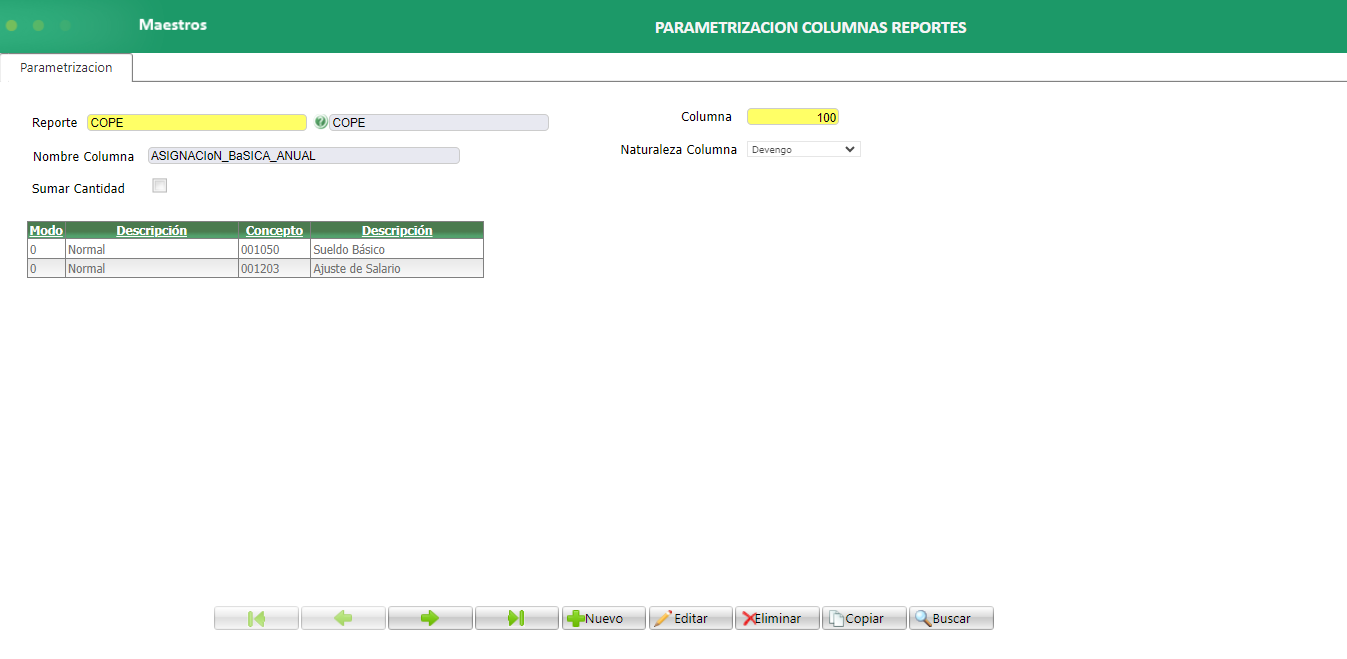
Task: Go to the first record
Action: coord(256,618)
